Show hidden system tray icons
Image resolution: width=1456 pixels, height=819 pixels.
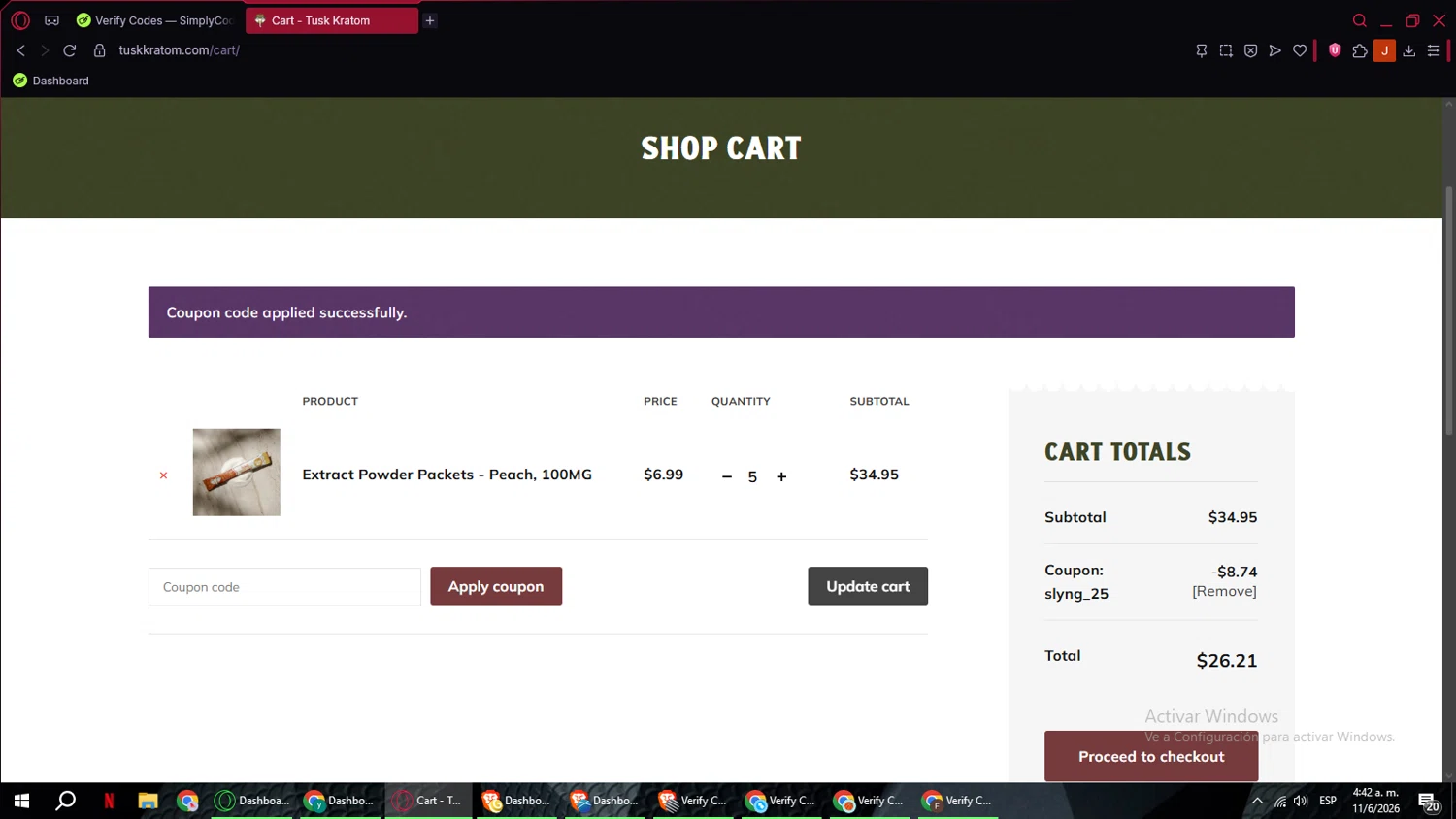click(x=1257, y=801)
